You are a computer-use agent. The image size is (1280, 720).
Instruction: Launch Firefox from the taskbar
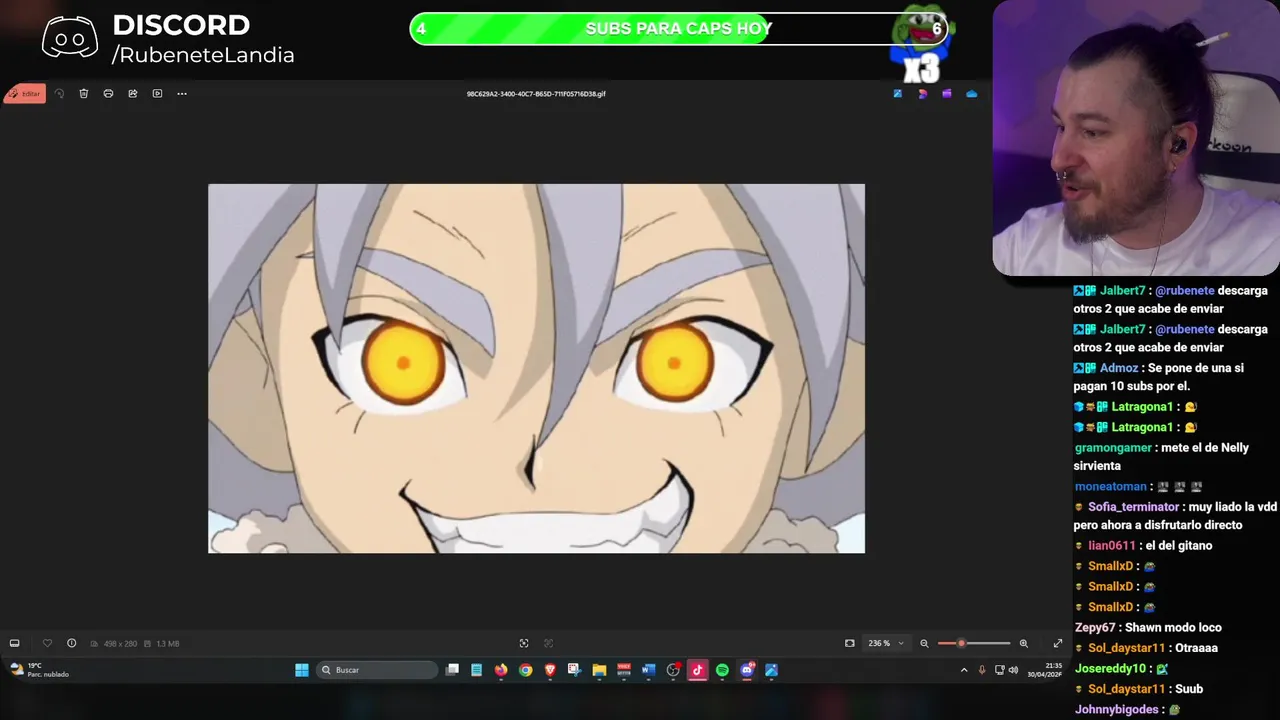point(501,670)
